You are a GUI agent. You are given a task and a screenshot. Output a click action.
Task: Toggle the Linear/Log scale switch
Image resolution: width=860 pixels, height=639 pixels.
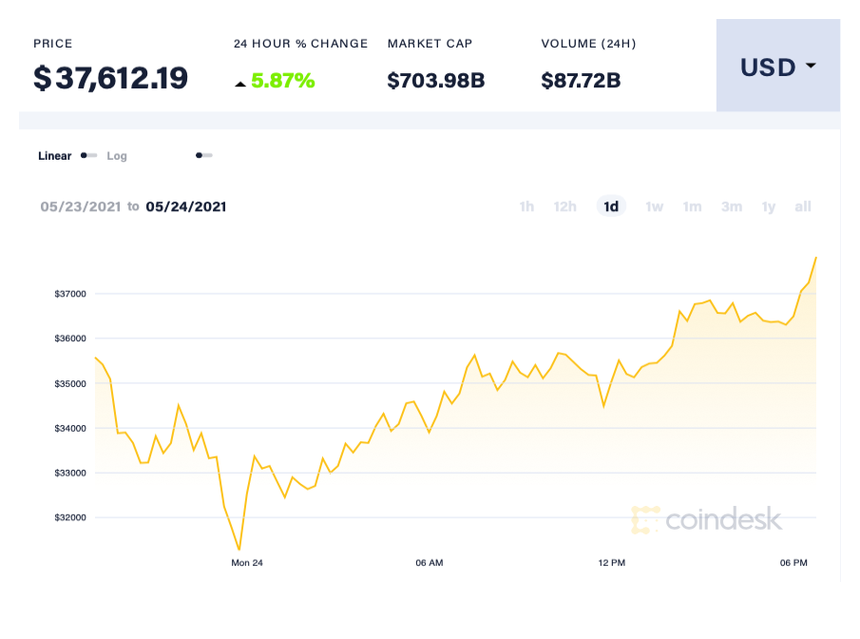coord(89,156)
